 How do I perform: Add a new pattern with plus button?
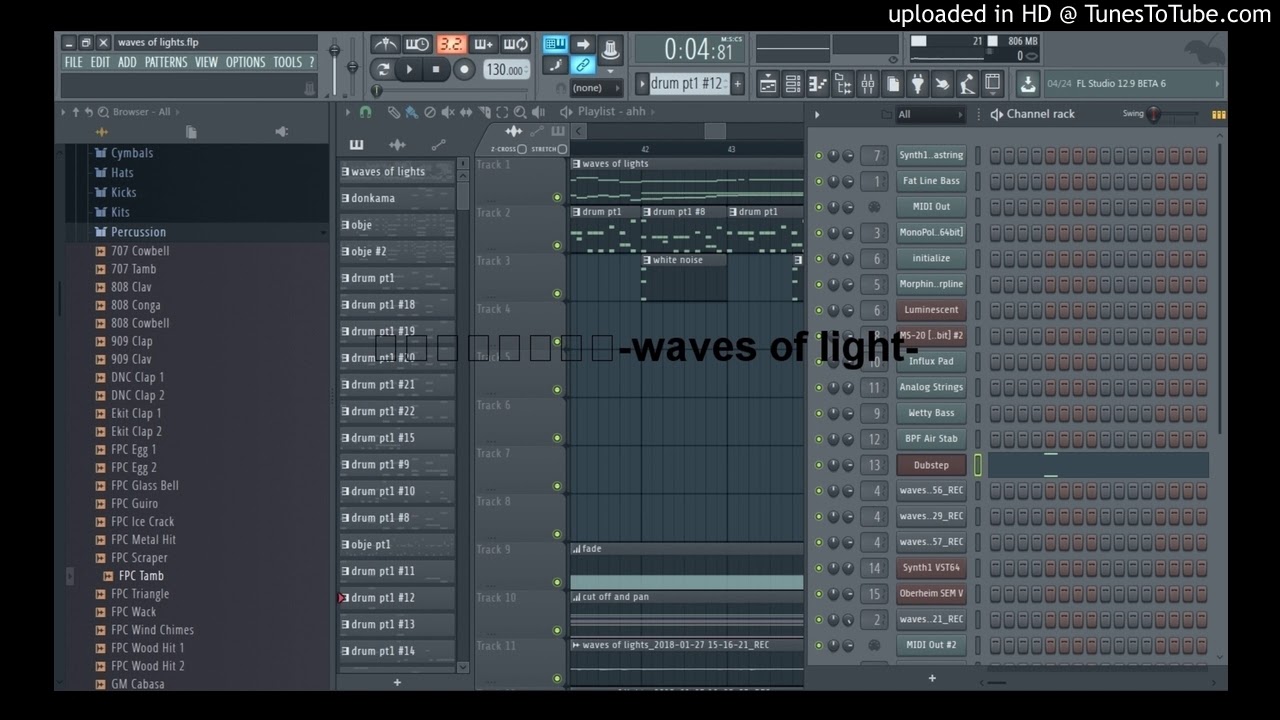pyautogui.click(x=737, y=84)
